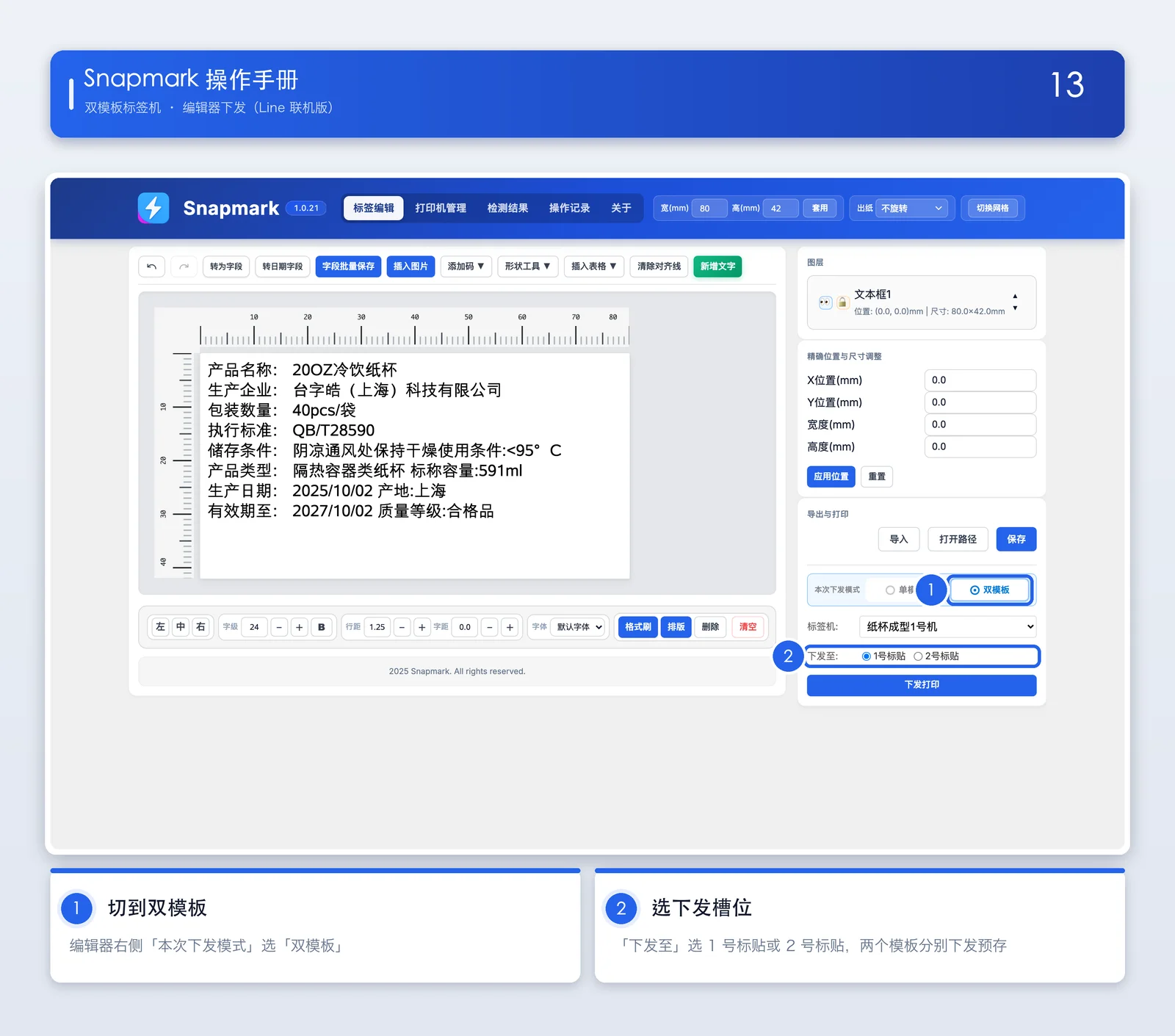Viewport: 1175px width, 1036px height.
Task: Click the 转为字段 button
Action: coord(225,267)
